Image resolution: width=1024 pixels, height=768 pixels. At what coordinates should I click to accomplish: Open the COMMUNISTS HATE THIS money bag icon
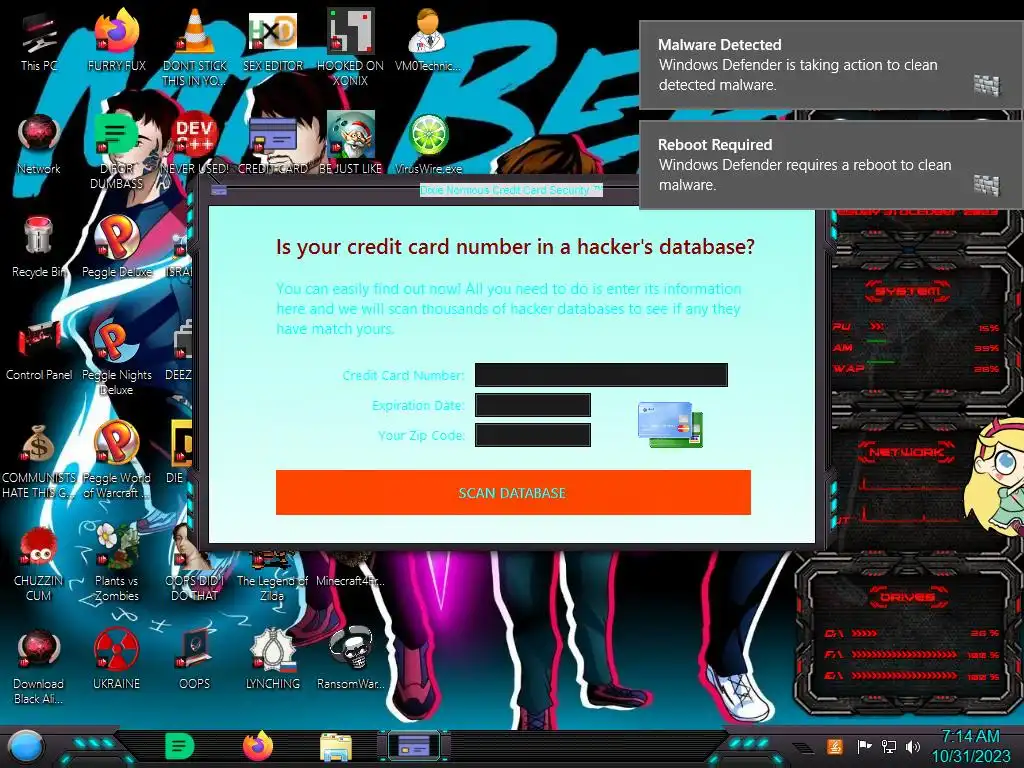[x=39, y=461]
